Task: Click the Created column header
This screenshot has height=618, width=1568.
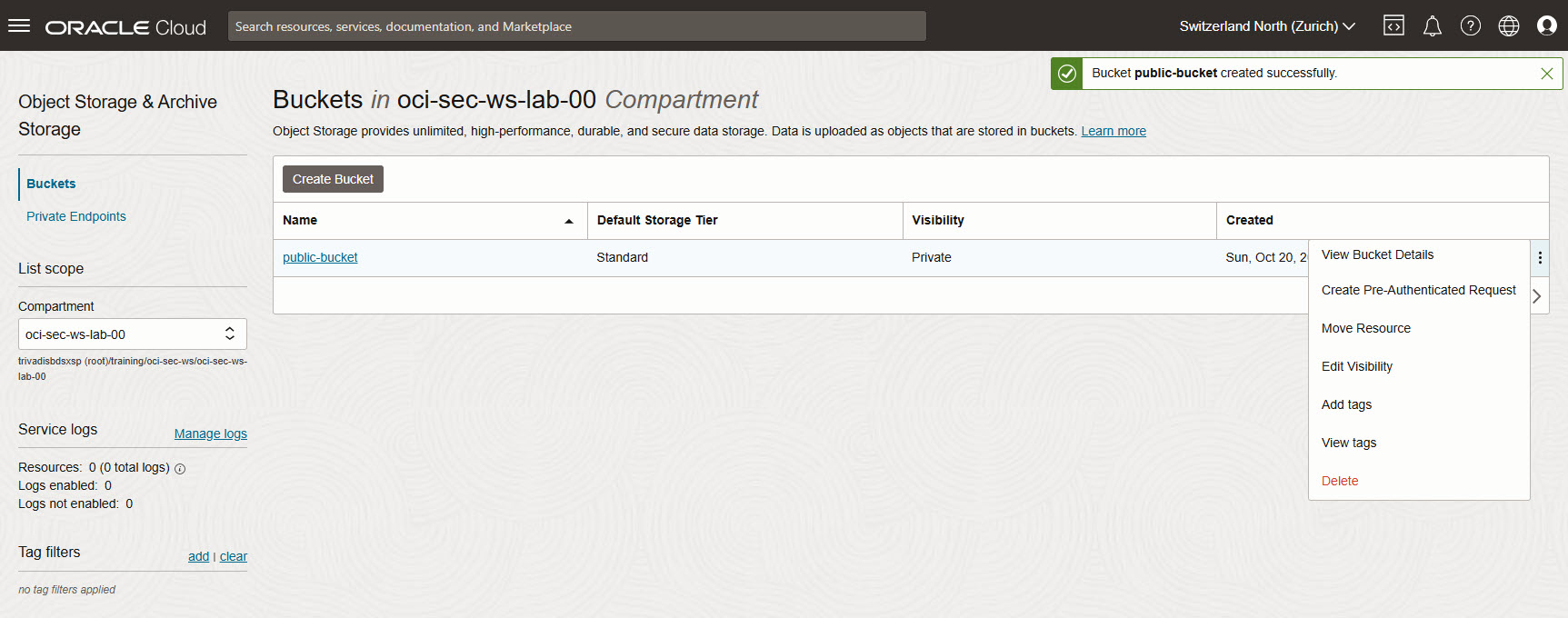Action: tap(1250, 220)
